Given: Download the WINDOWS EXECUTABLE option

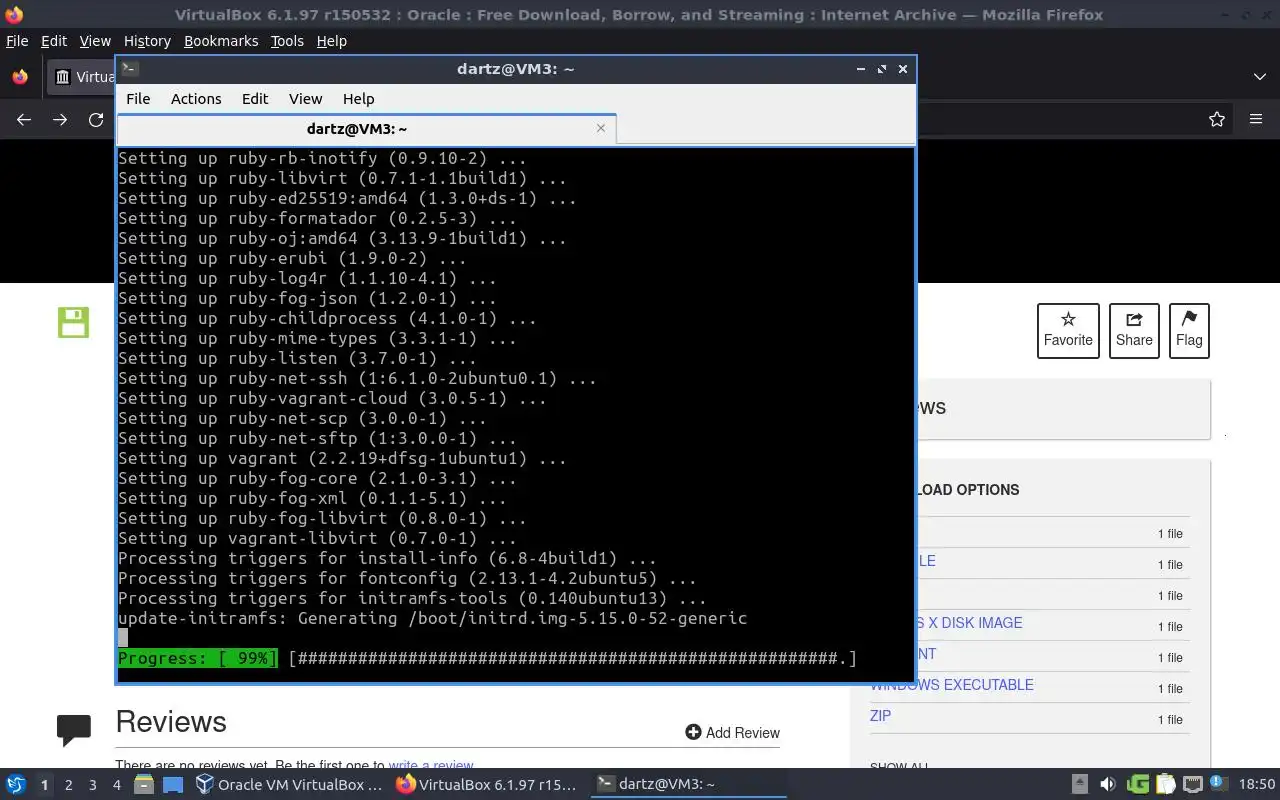Looking at the screenshot, I should click(951, 685).
